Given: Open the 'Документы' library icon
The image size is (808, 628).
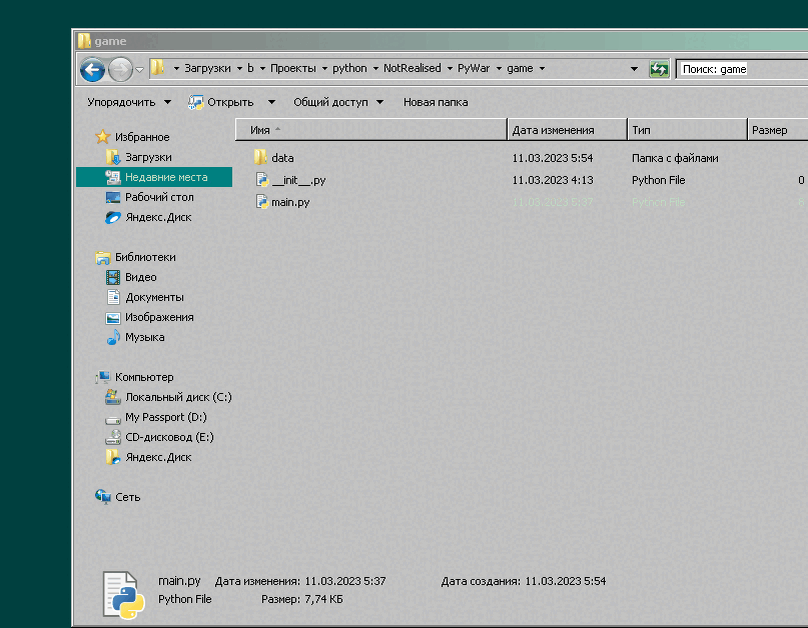Looking at the screenshot, I should click(x=113, y=297).
